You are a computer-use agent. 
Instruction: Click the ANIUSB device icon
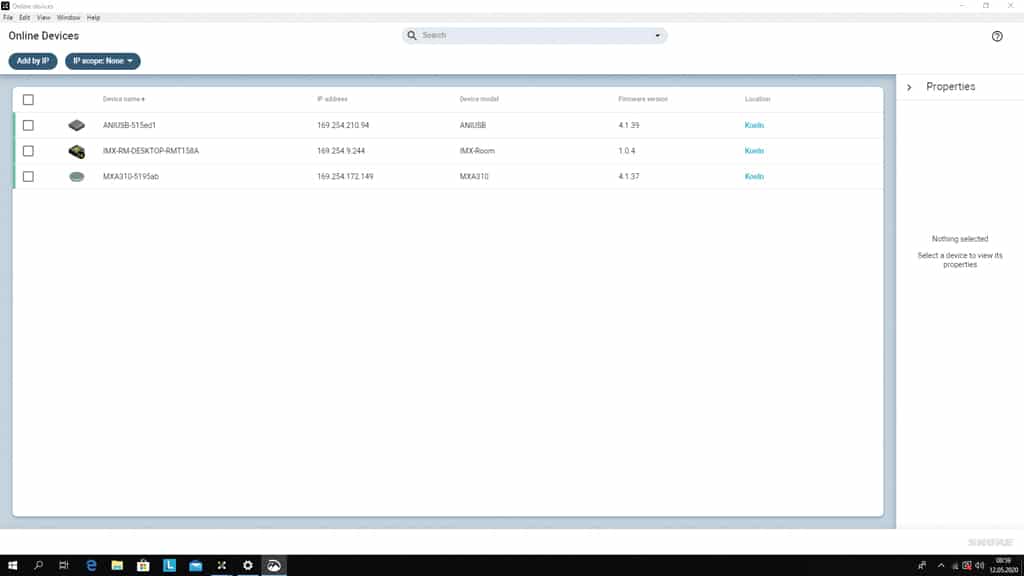tap(76, 125)
